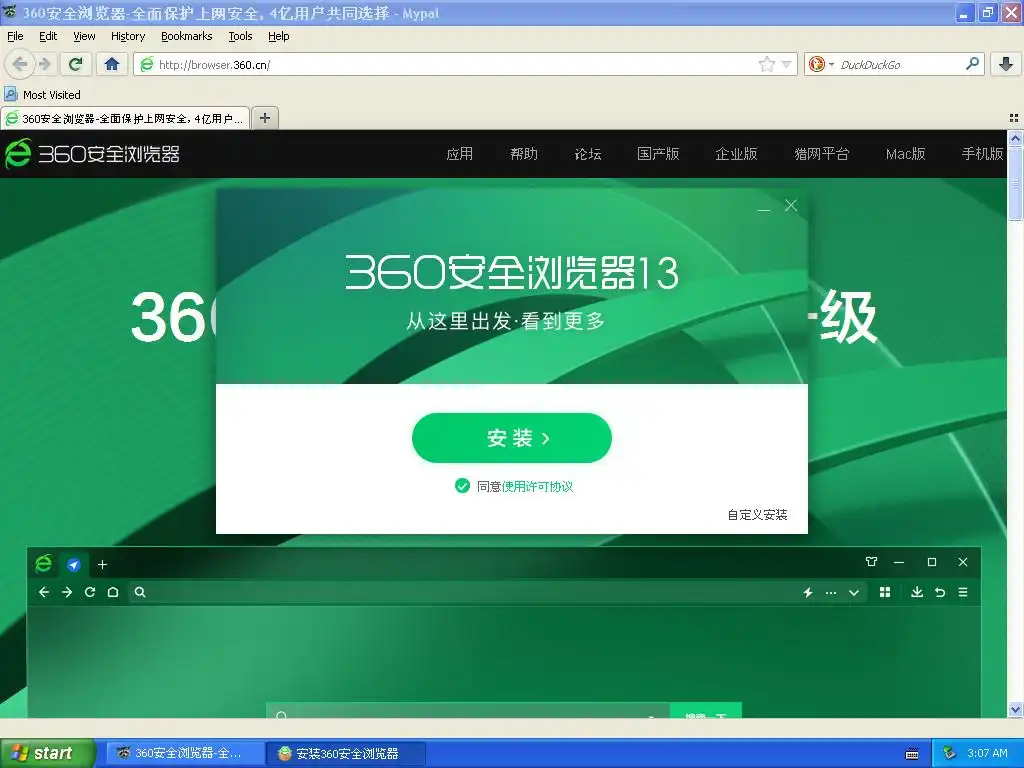Click the down chevron in preview toolbar
Viewport: 1024px width, 768px height.
pos(854,593)
